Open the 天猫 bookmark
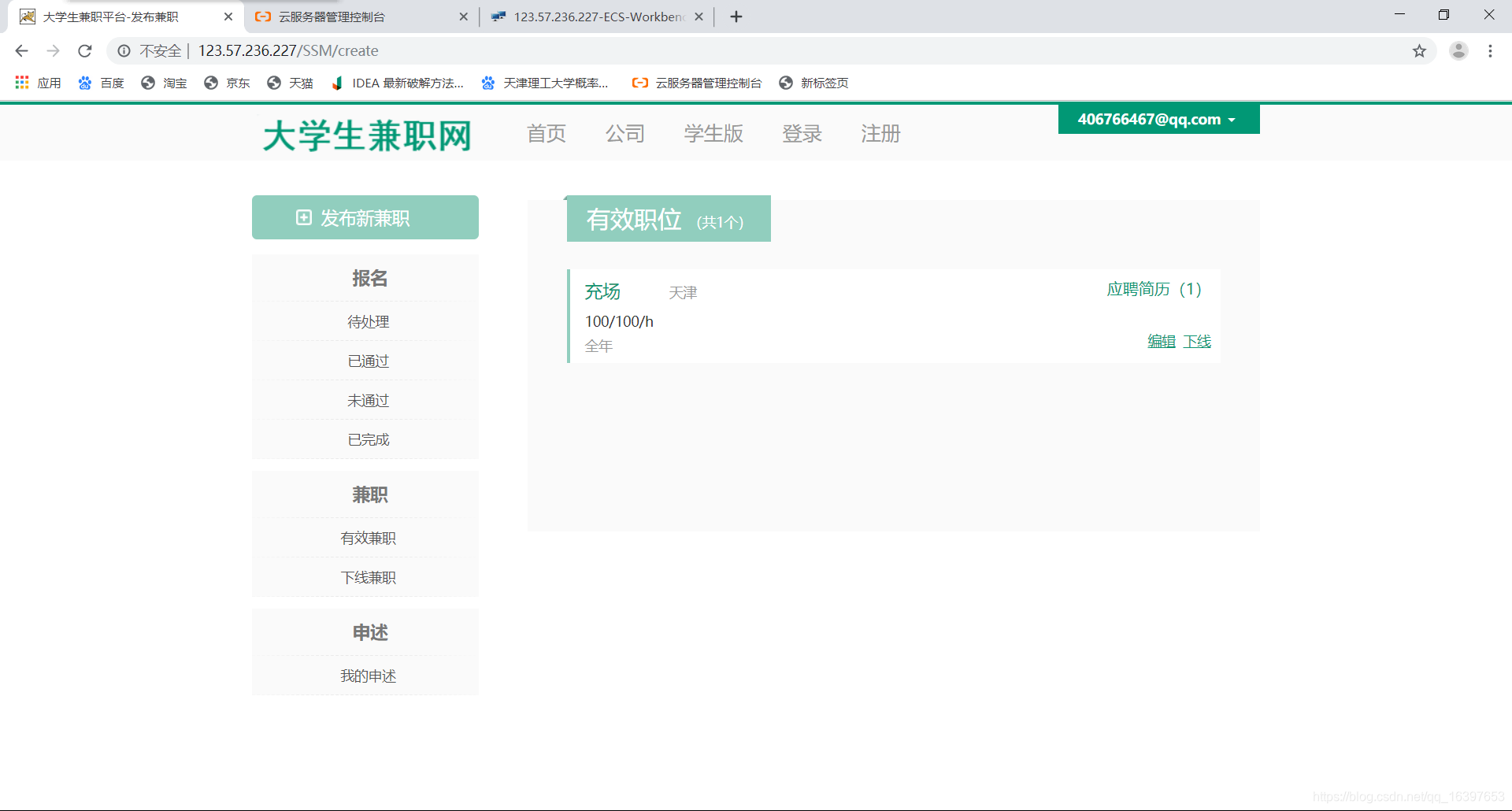Viewport: 1512px width, 811px height. pyautogui.click(x=290, y=83)
